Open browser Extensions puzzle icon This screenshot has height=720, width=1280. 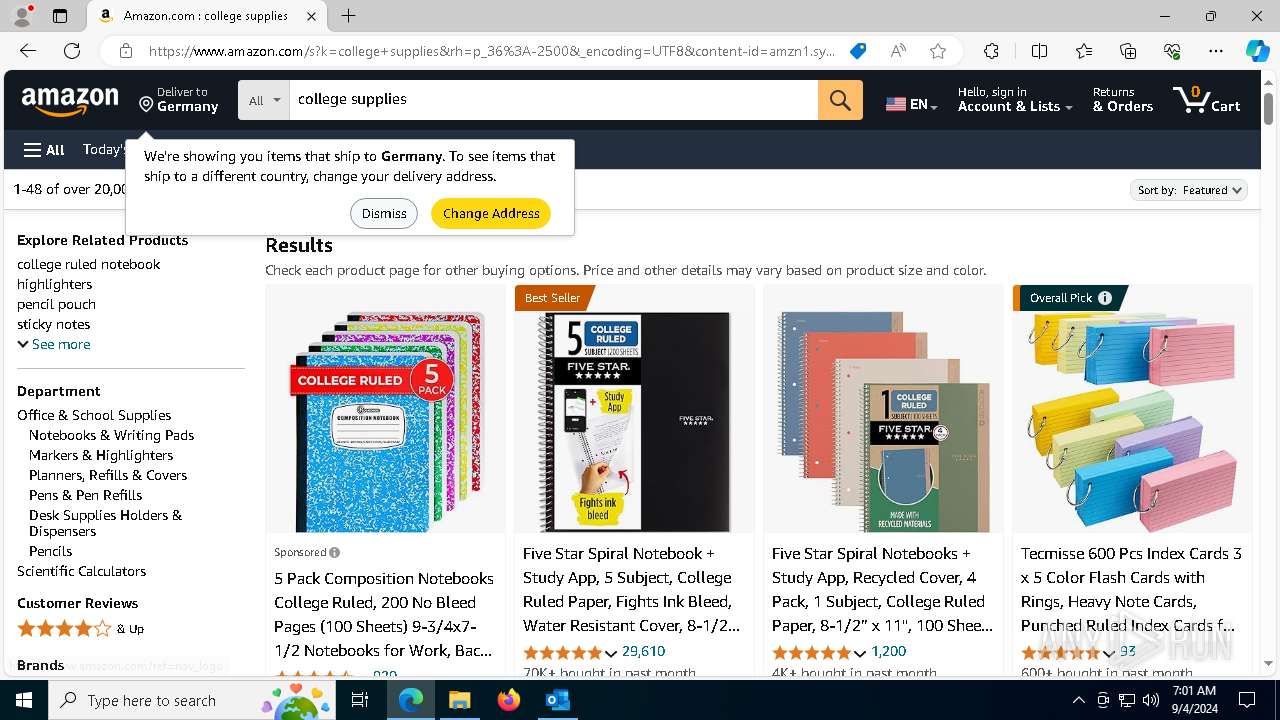click(991, 51)
